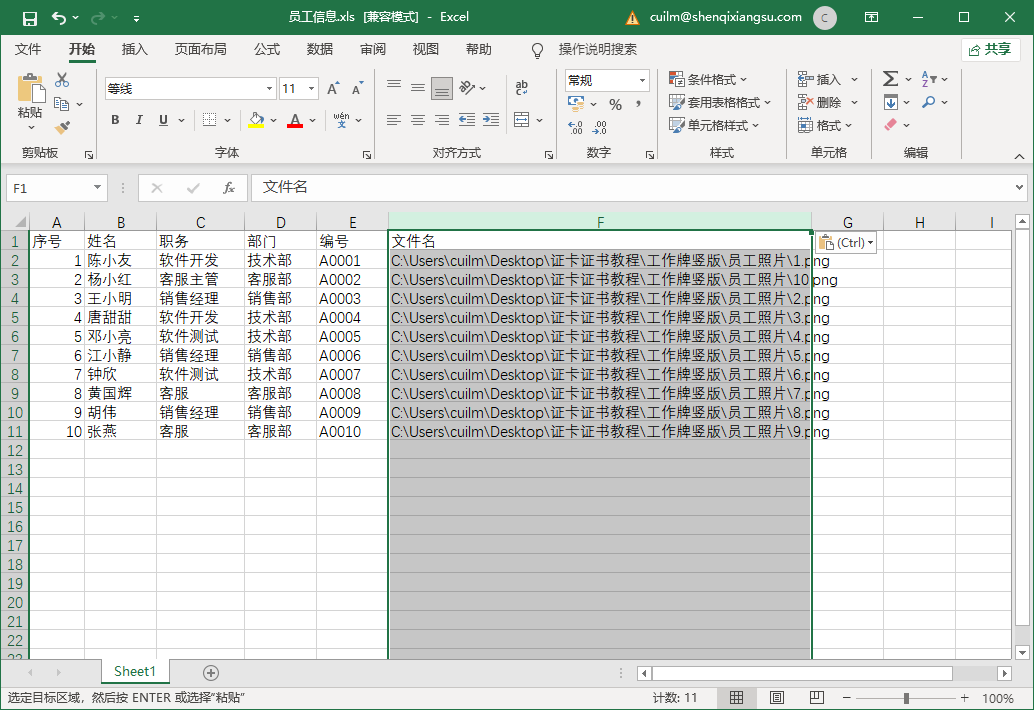The image size is (1034, 710).
Task: Select the Format Painter brush icon
Action: pos(62,127)
